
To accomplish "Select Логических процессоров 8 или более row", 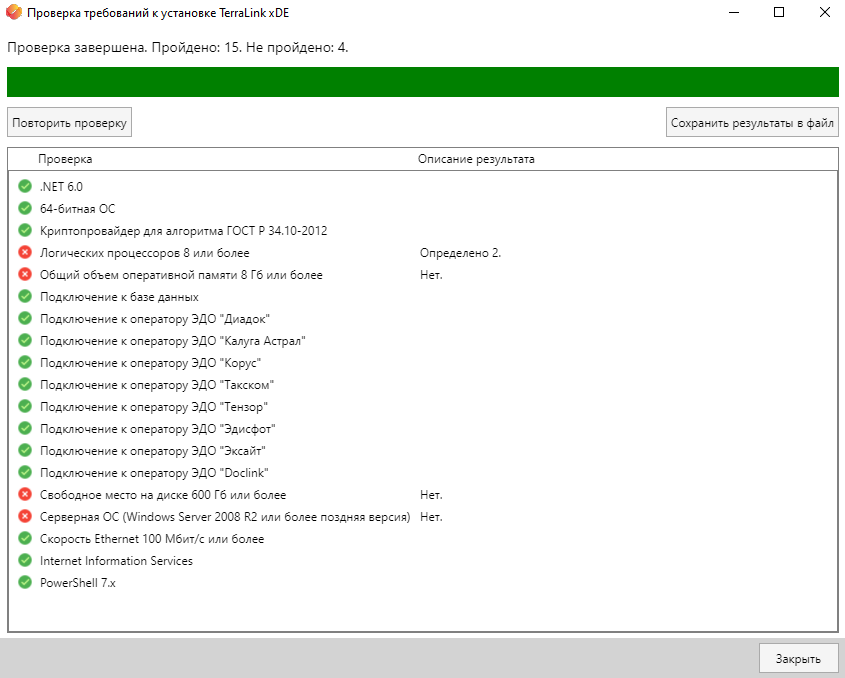I will [145, 253].
